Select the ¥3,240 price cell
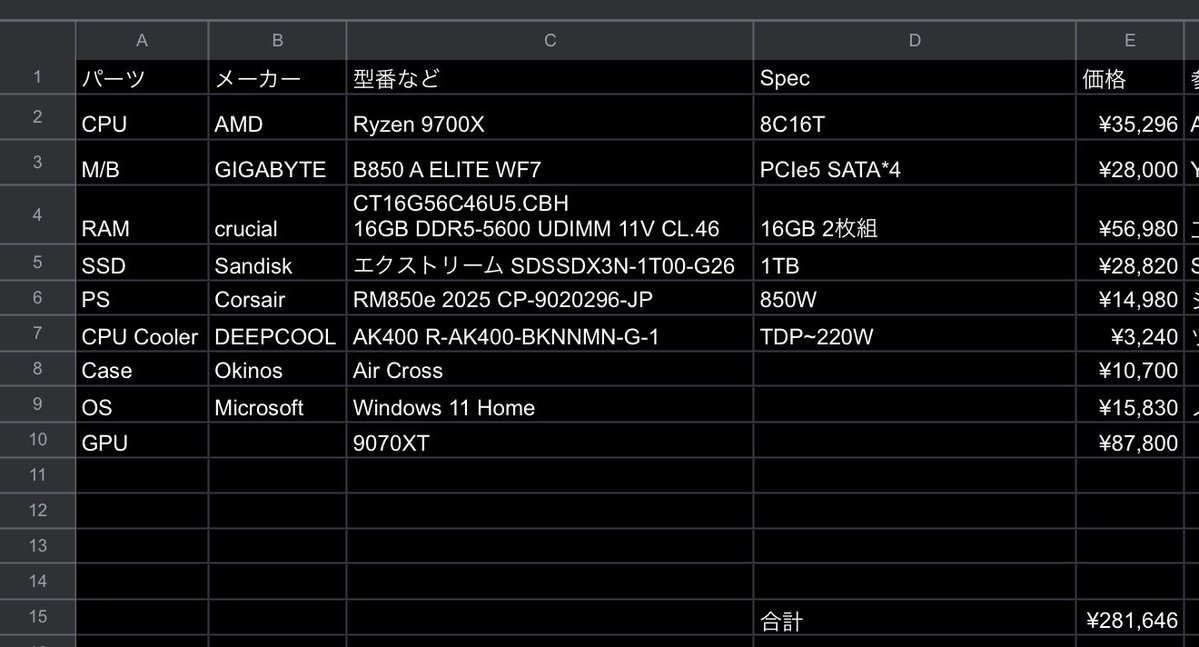 pos(1129,333)
